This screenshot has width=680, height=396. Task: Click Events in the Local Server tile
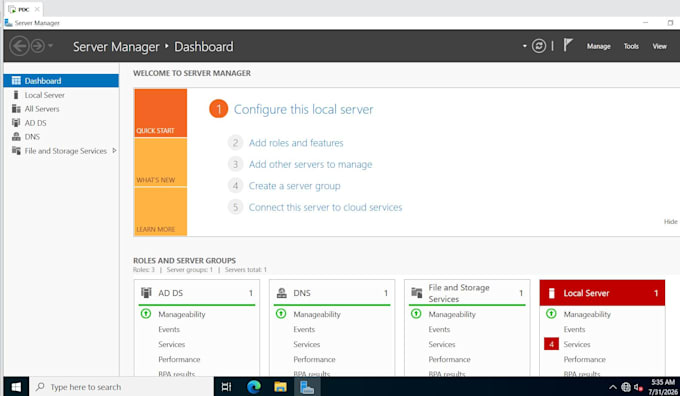coord(574,329)
